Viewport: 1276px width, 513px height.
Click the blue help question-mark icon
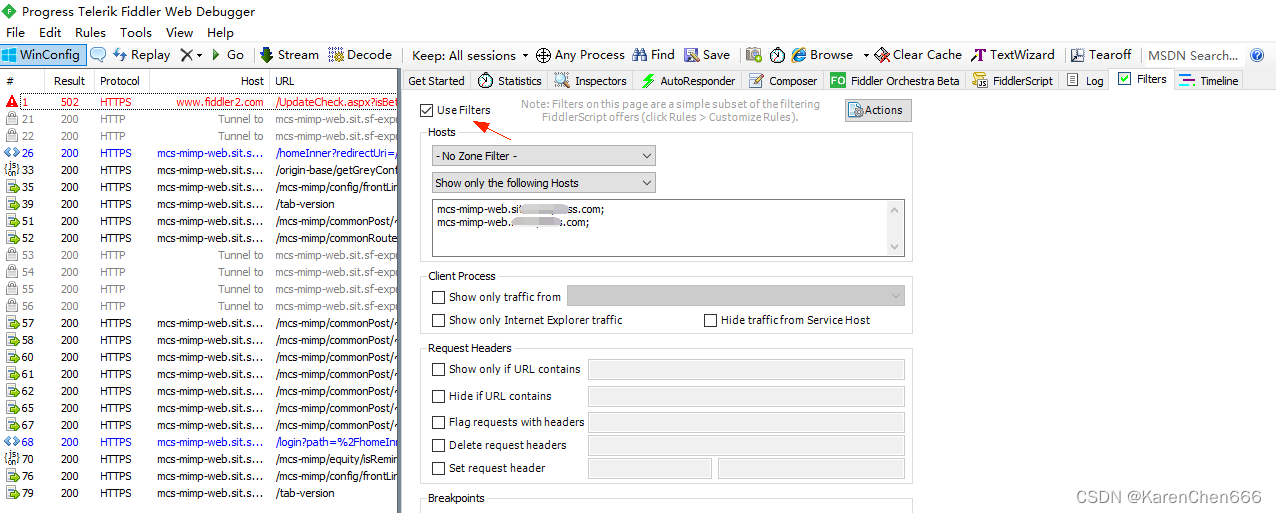click(1257, 55)
